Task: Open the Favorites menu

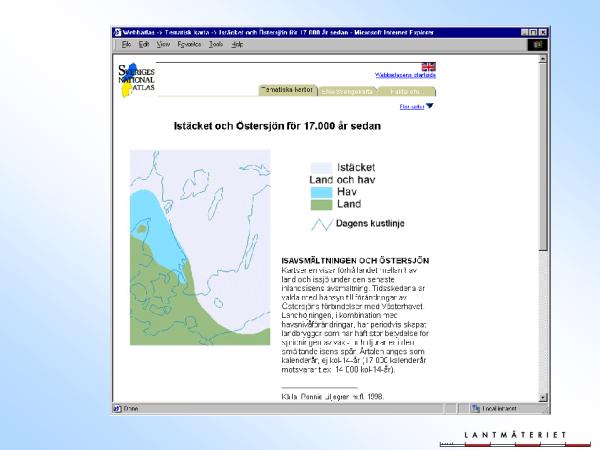Action: (x=189, y=45)
